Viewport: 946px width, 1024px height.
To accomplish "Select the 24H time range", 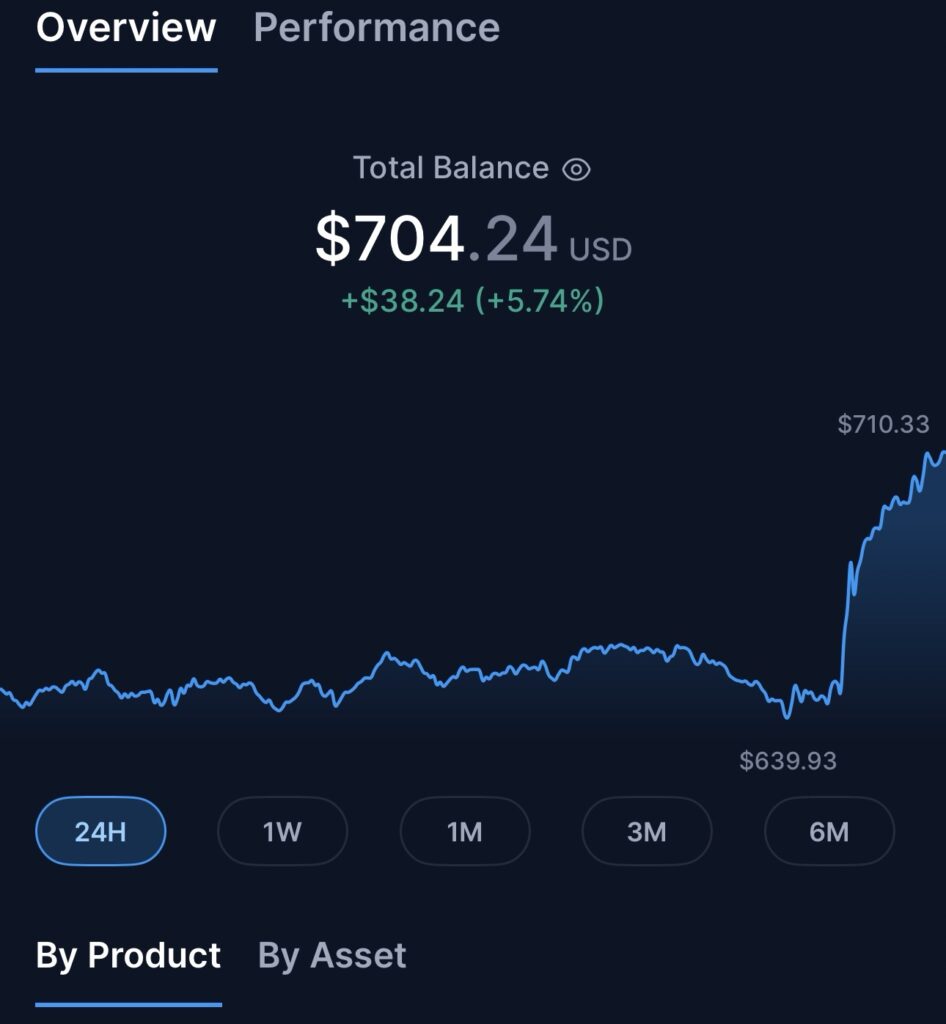I will point(101,831).
